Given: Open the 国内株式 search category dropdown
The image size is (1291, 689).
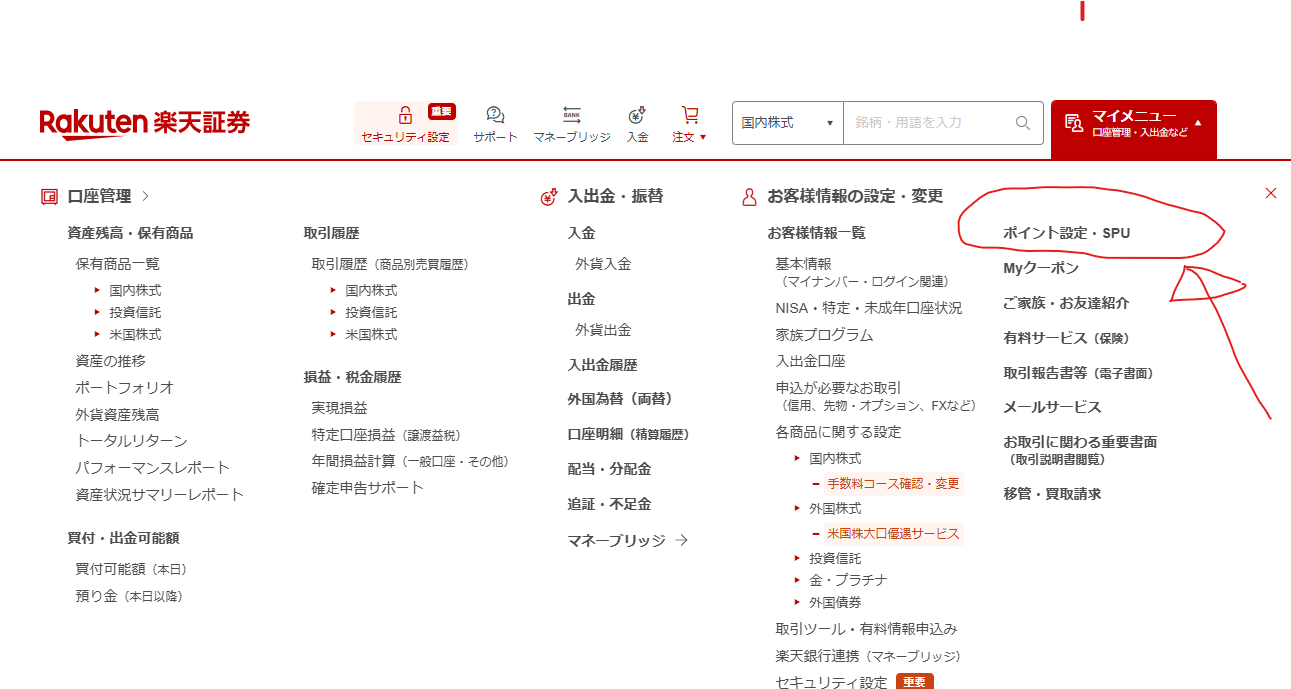Looking at the screenshot, I should coord(787,123).
